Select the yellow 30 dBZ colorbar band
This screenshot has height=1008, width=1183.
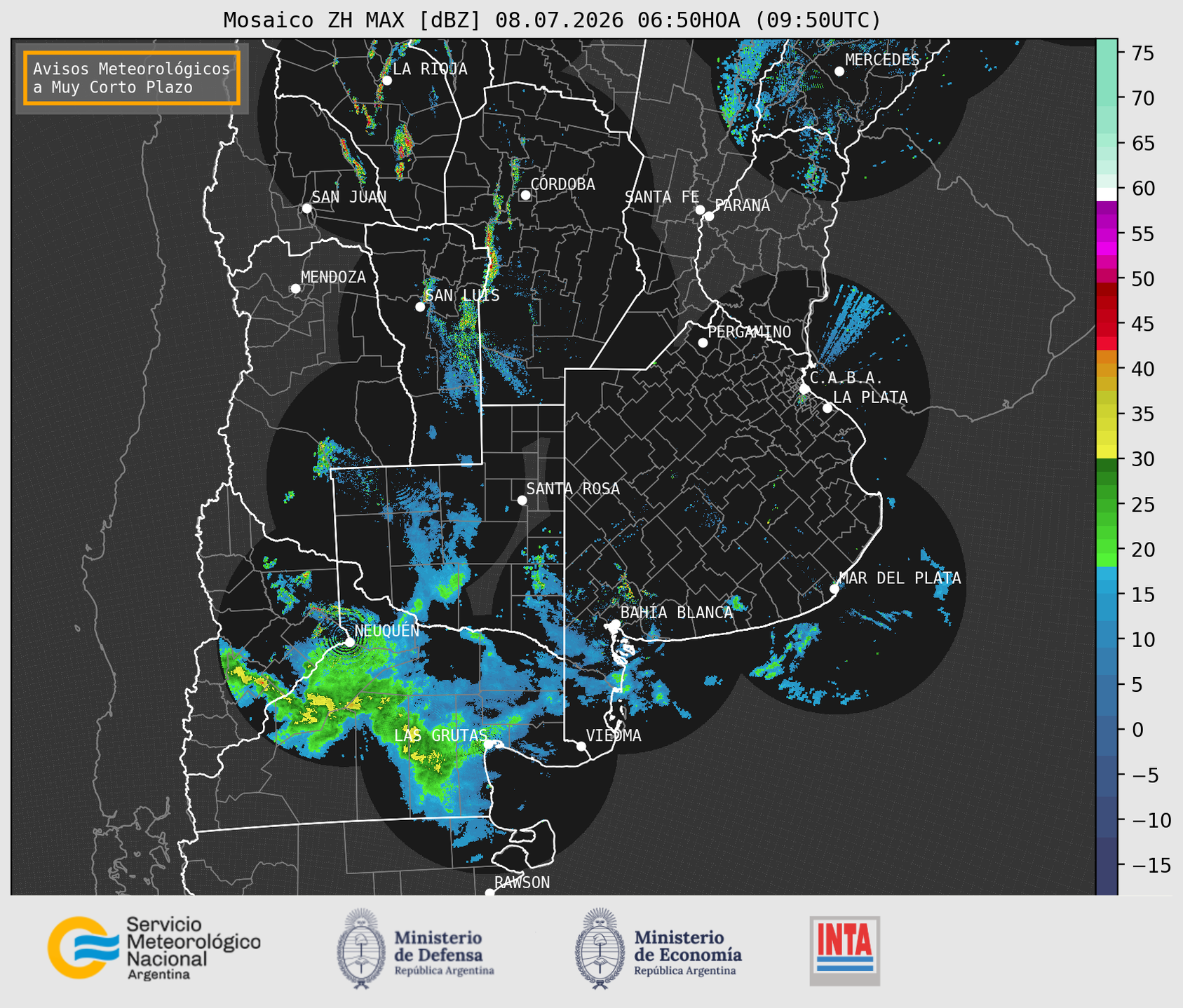pos(1107,452)
